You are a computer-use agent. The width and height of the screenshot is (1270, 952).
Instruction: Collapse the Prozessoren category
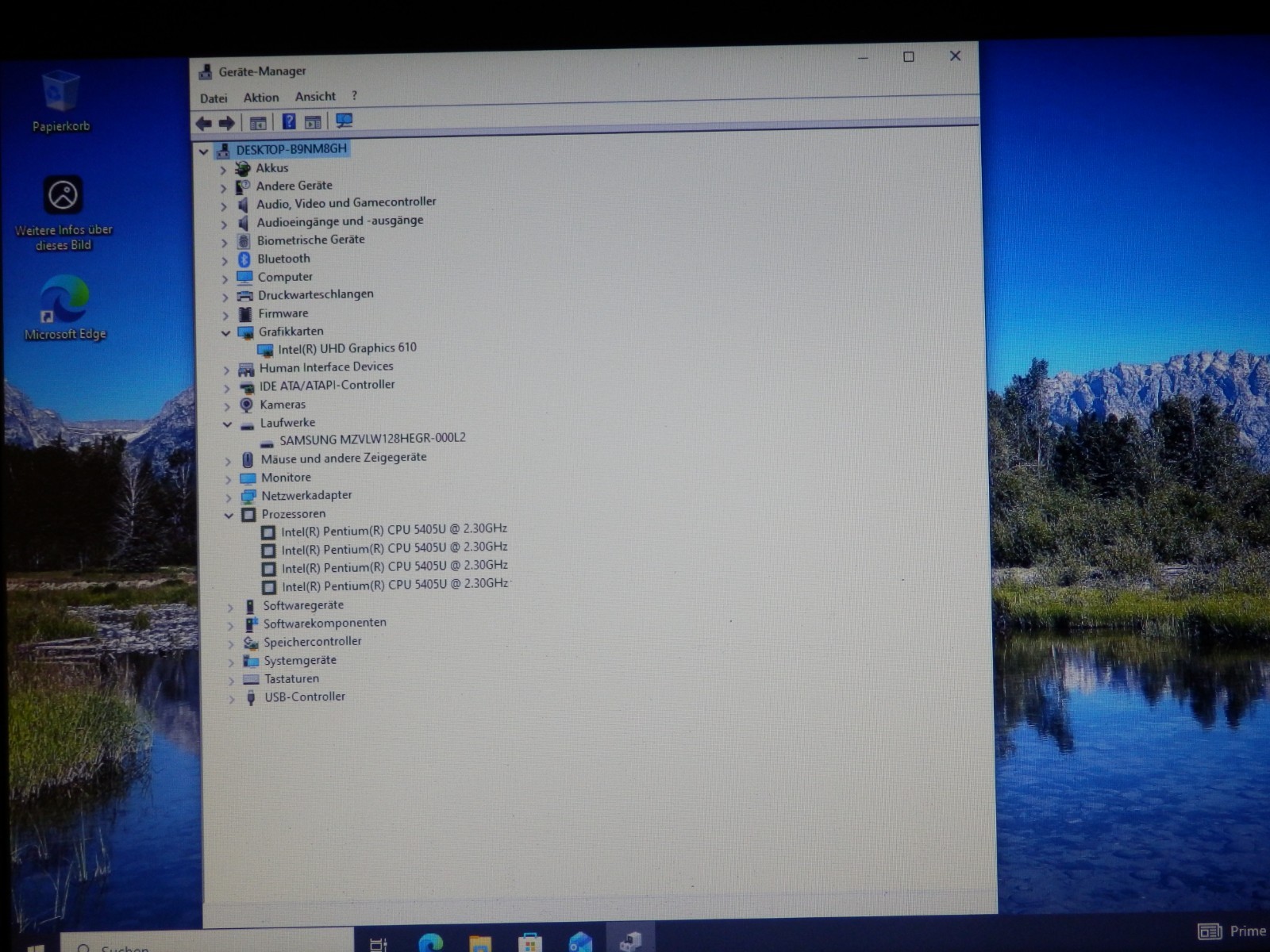click(x=229, y=516)
